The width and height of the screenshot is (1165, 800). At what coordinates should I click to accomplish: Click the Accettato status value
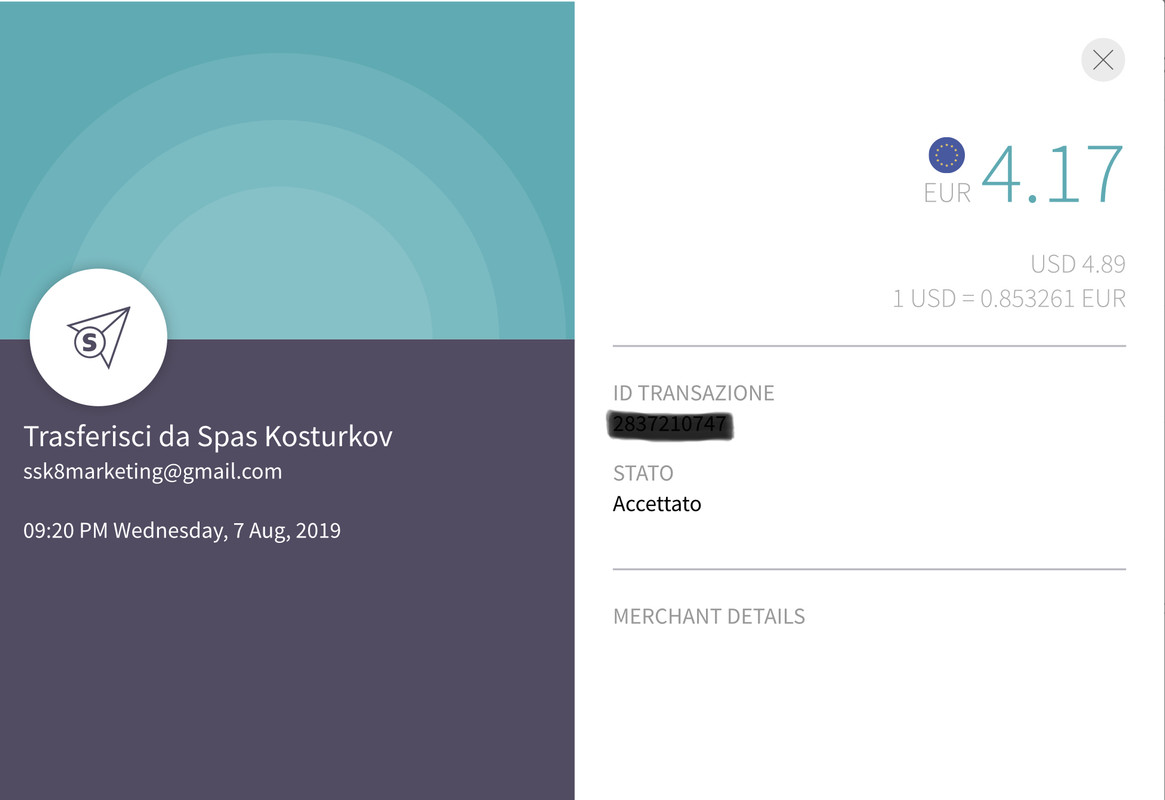click(656, 504)
